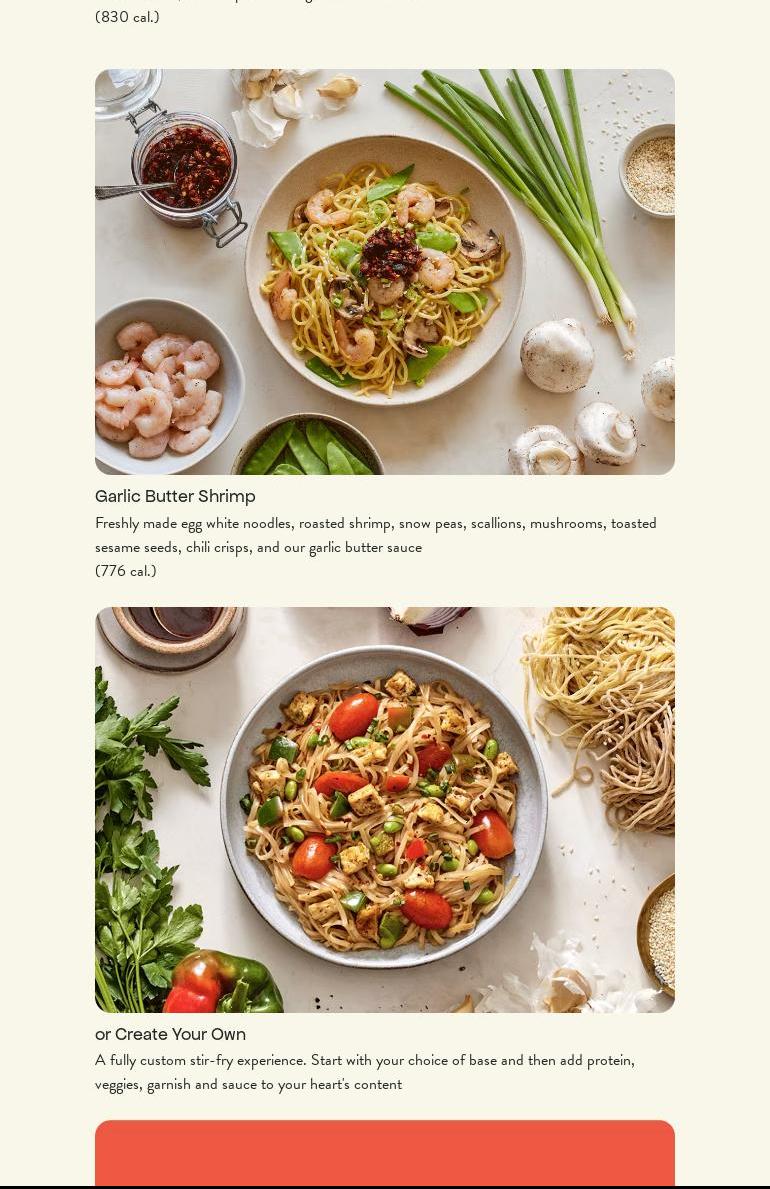Screen dimensions: 770x1189
Task: Select the 'or Create Your Own' heading
Action: pyautogui.click(x=170, y=1034)
